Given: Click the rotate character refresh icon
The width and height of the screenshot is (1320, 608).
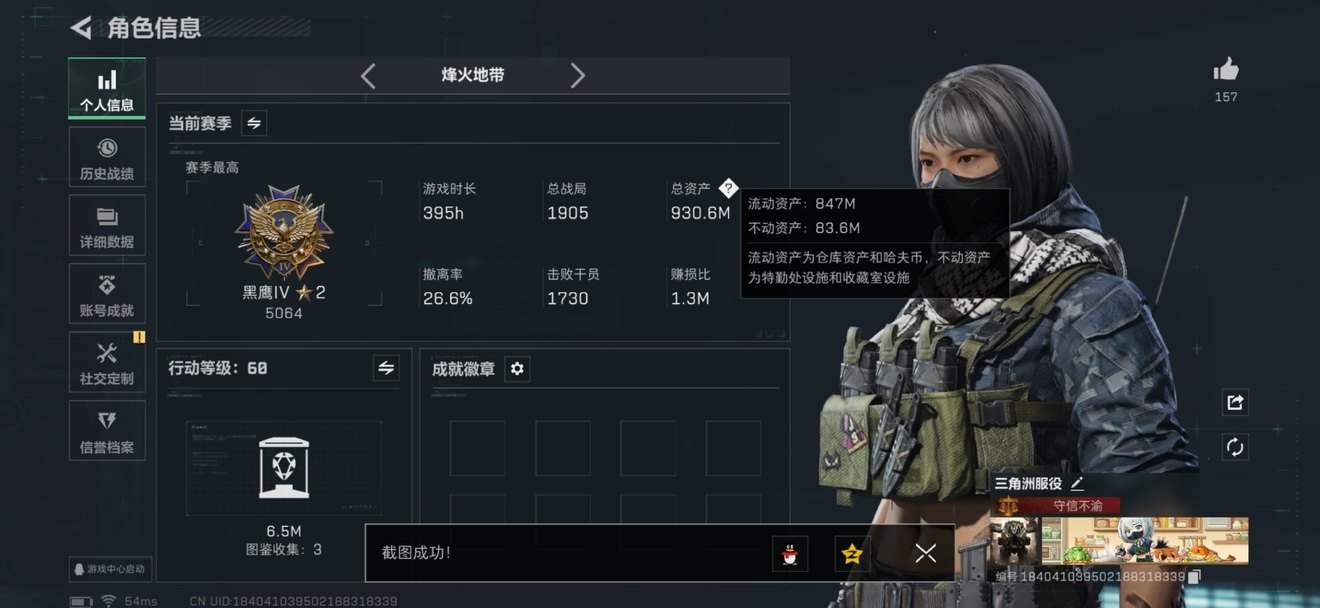Looking at the screenshot, I should 1235,447.
